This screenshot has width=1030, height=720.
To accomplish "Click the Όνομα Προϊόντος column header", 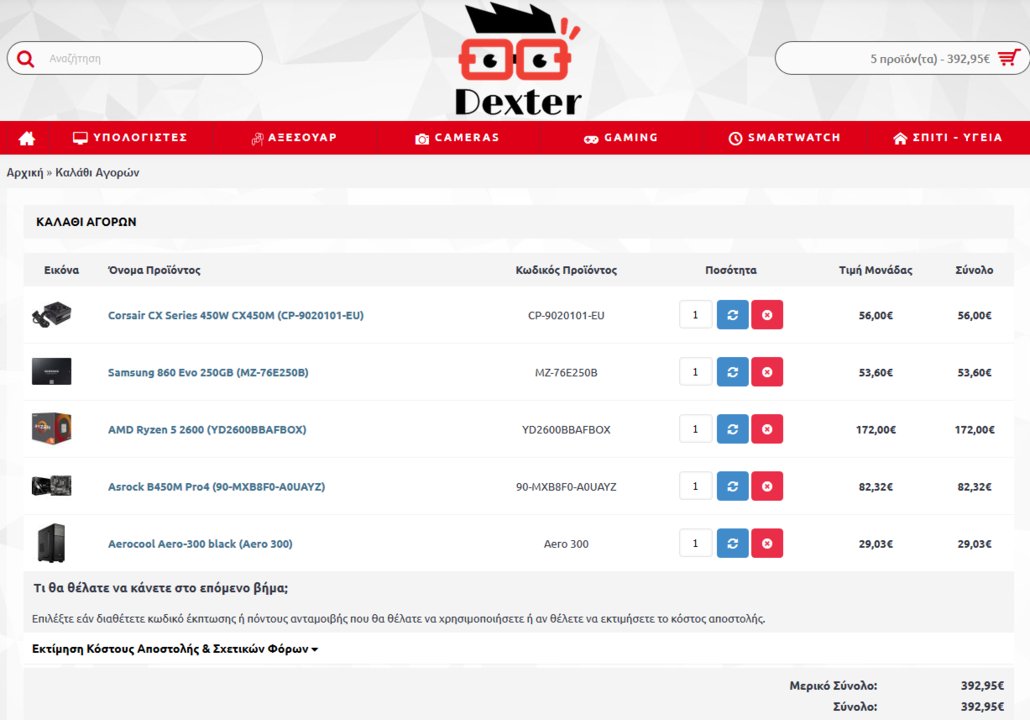I will coord(154,270).
